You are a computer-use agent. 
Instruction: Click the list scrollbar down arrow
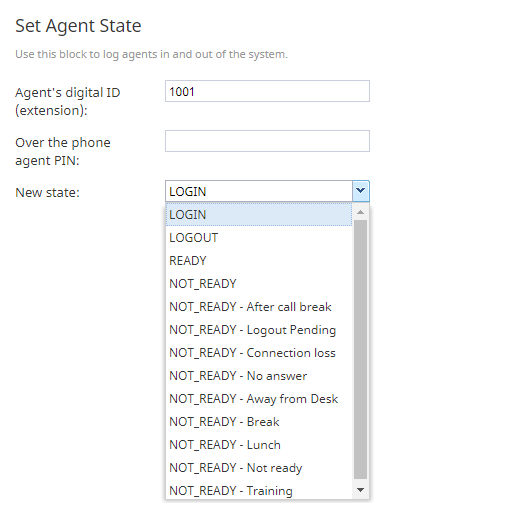[360, 490]
